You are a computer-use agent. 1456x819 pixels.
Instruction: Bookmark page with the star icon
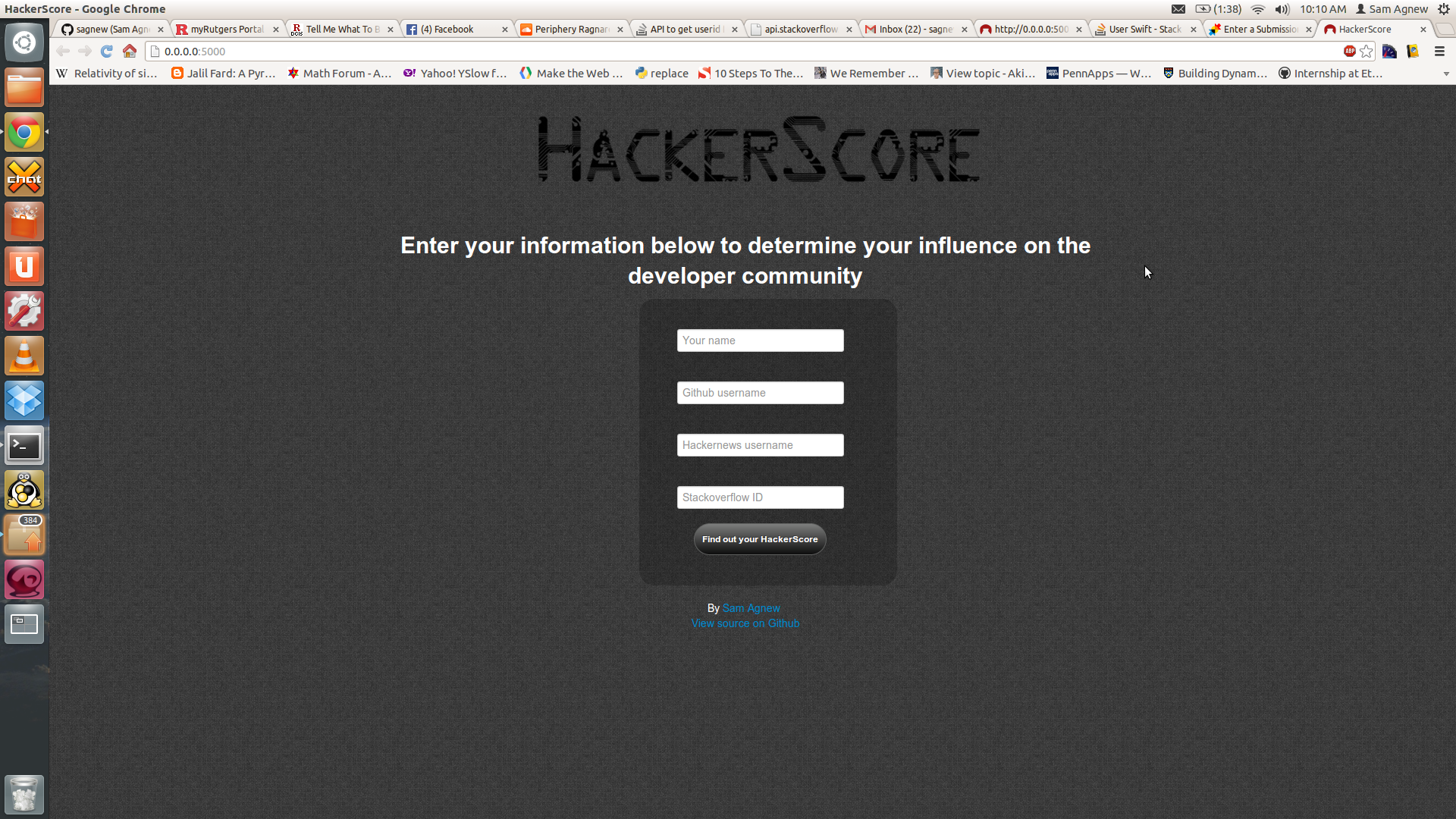(x=1367, y=52)
